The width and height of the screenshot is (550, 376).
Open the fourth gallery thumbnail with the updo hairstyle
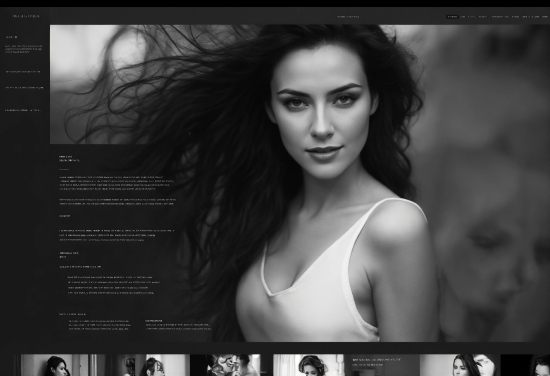click(x=308, y=365)
